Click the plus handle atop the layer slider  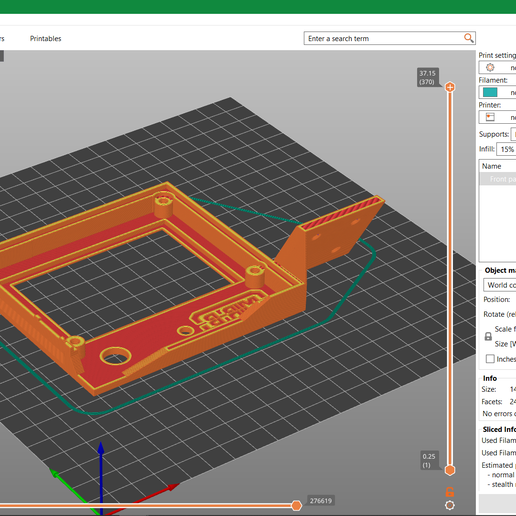[x=450, y=87]
